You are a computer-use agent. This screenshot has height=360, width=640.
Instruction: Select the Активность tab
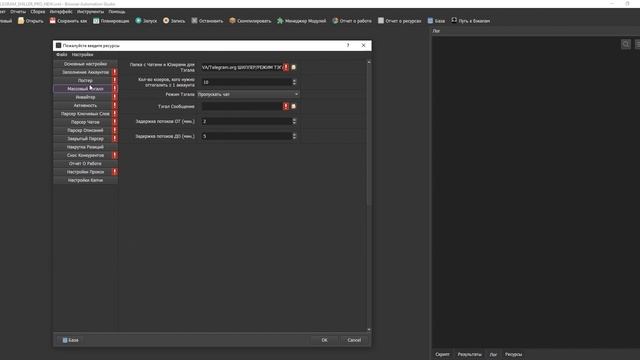coord(85,105)
